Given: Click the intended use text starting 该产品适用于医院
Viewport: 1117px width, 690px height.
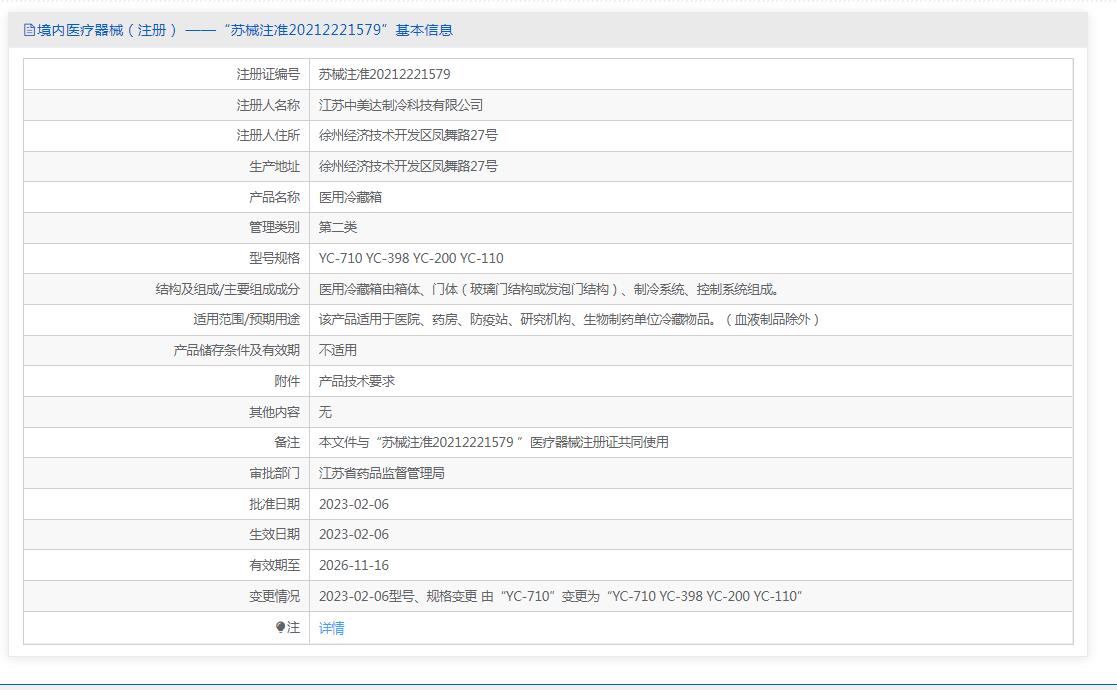Looking at the screenshot, I should [568, 320].
